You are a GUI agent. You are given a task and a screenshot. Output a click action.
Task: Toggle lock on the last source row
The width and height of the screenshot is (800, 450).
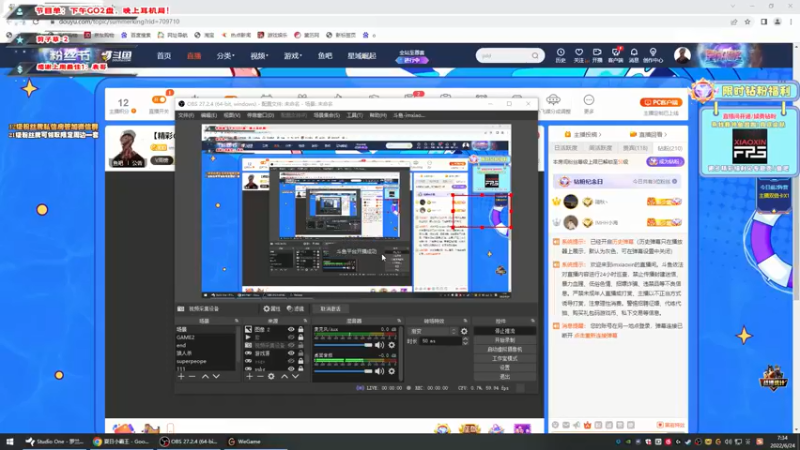pyautogui.click(x=301, y=369)
